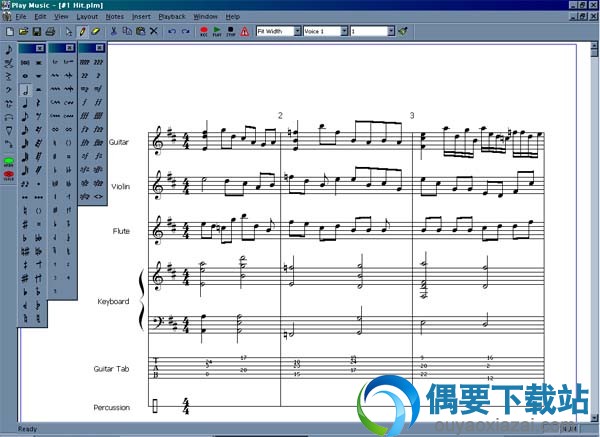Viewport: 600px width, 437px height.
Task: Select the mf dynamic in the dynamics palette
Action: (x=98, y=89)
